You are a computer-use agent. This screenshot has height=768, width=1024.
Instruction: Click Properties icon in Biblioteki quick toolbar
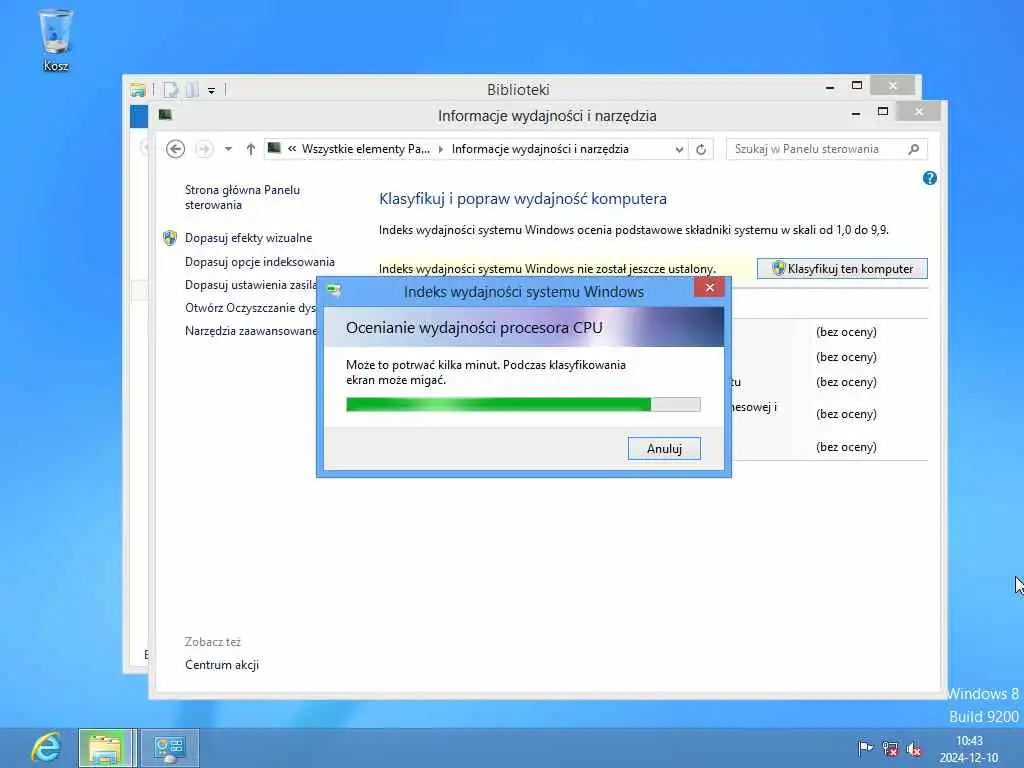(x=170, y=89)
